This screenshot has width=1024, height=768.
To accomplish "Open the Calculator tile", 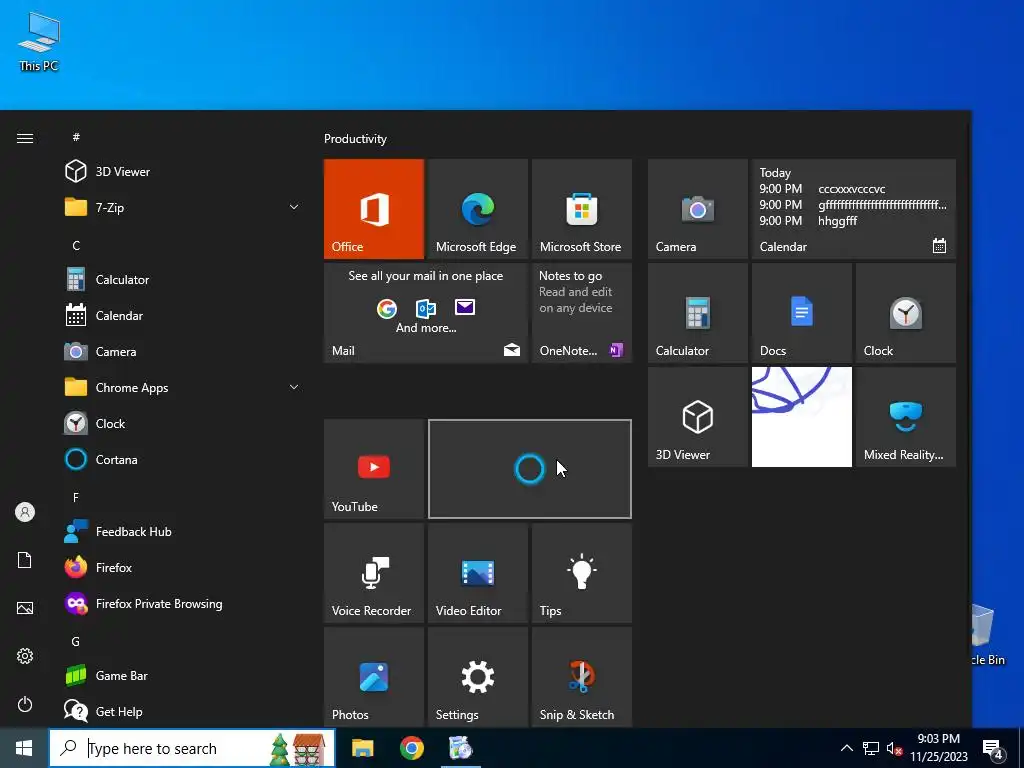I will pyautogui.click(x=697, y=313).
